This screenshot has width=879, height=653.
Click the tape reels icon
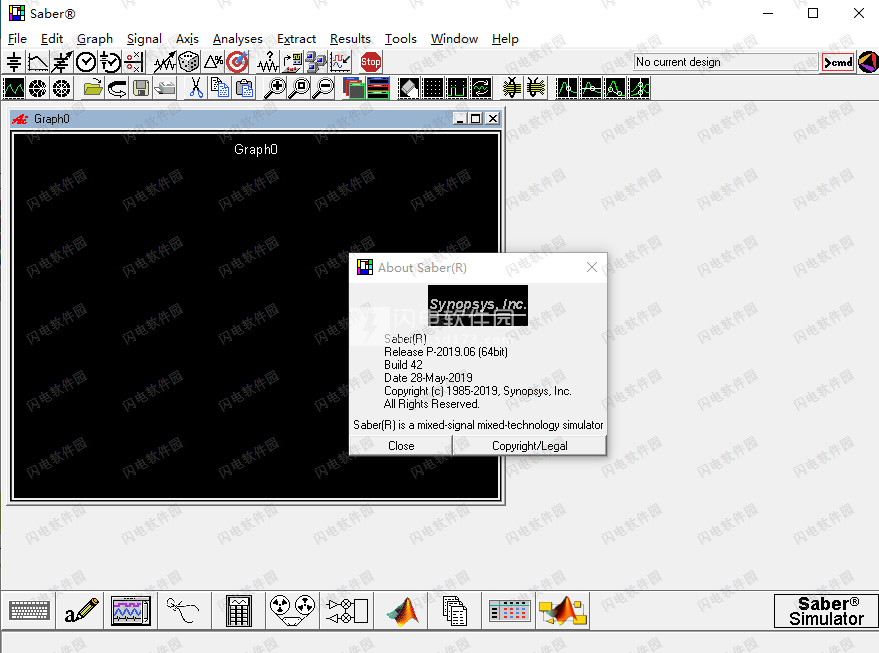292,610
